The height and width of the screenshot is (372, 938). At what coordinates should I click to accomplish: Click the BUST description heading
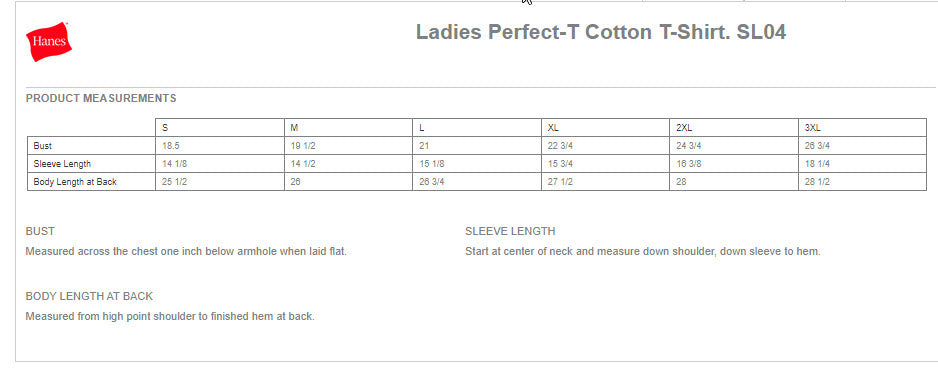pos(40,231)
